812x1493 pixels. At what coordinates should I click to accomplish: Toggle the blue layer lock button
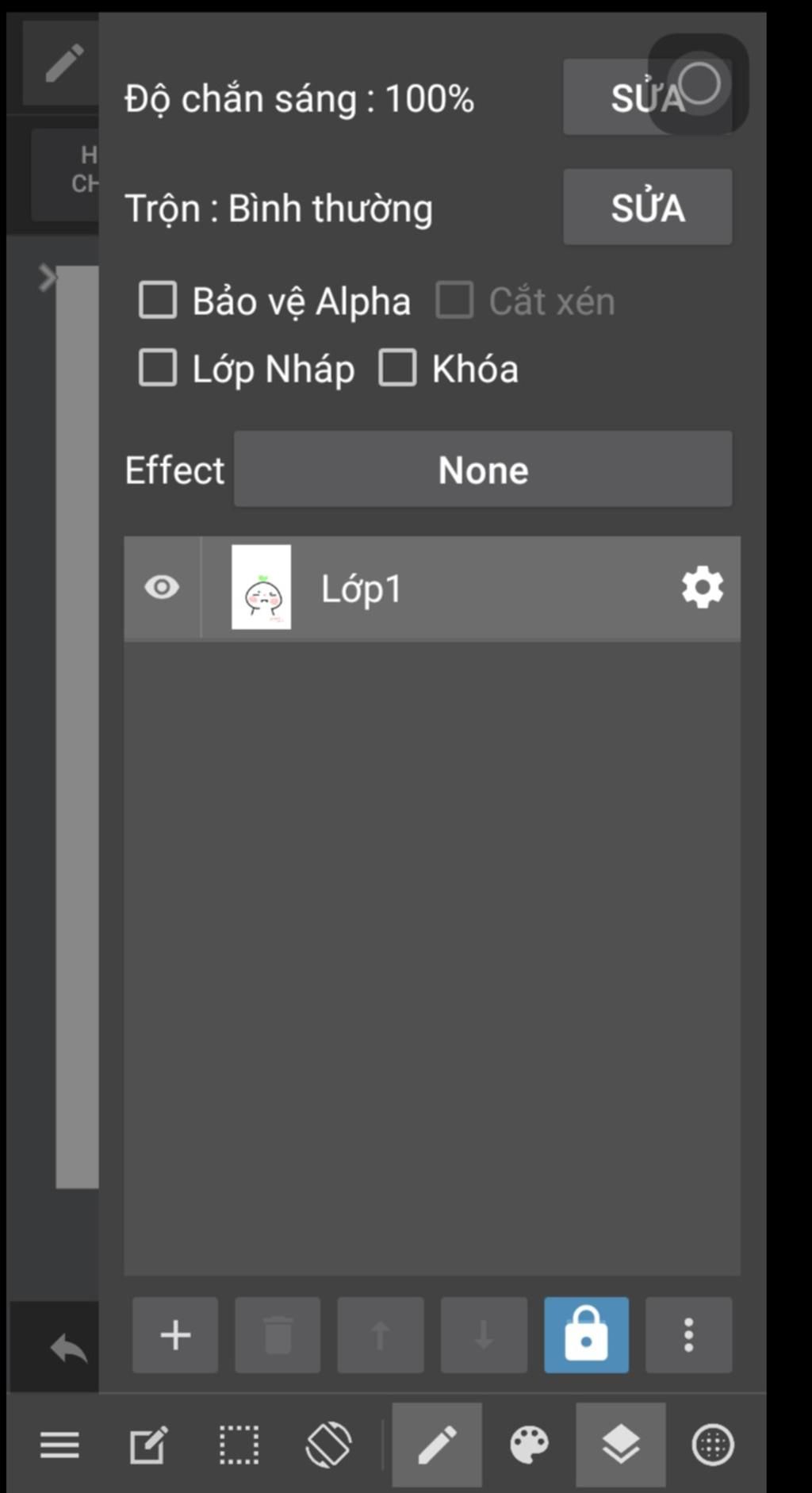coord(586,1335)
